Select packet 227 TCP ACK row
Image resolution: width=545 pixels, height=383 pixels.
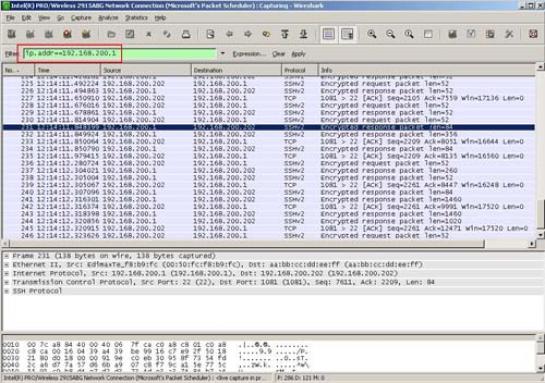coord(269,98)
